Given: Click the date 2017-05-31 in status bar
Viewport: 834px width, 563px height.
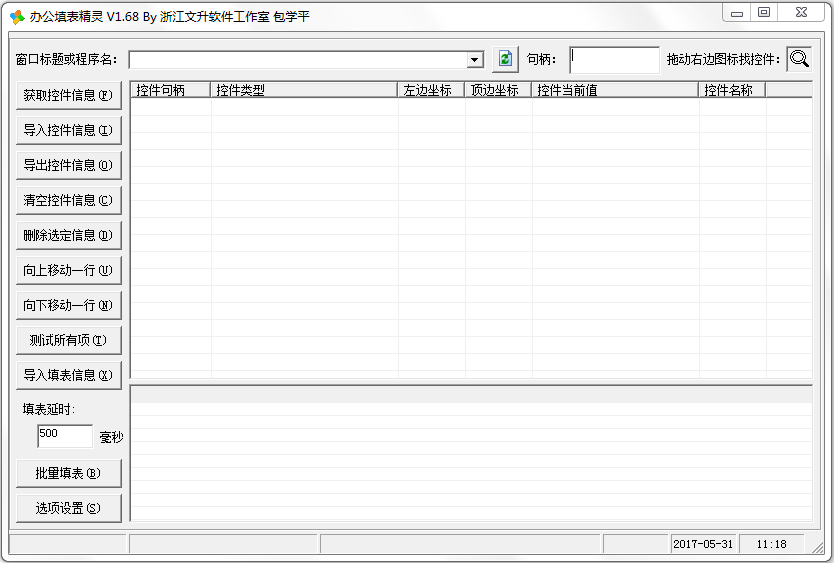Looking at the screenshot, I should click(703, 544).
